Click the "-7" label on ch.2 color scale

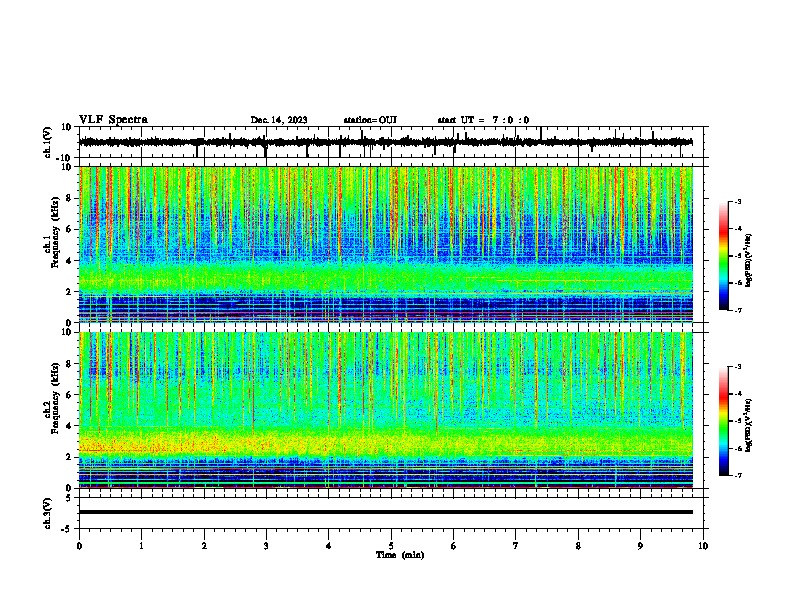click(x=738, y=475)
